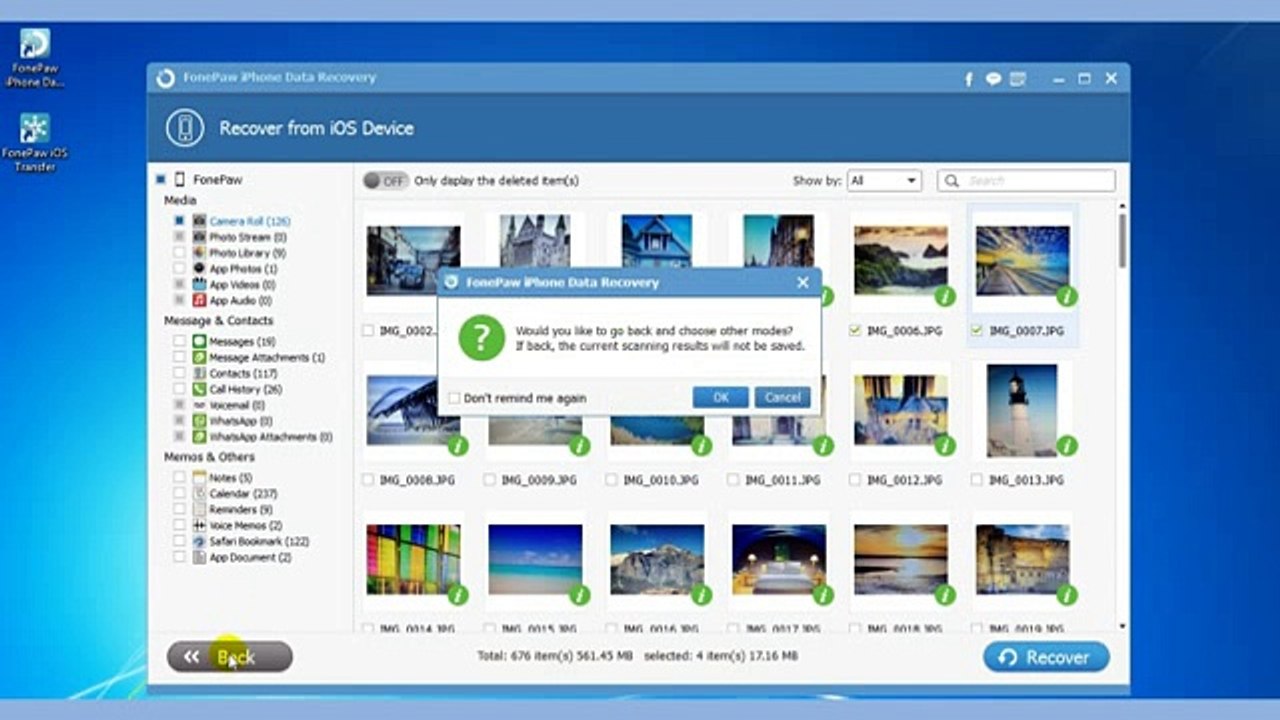The width and height of the screenshot is (1280, 720).
Task: Select the IMG_0012.JPG thumbnail
Action: (x=901, y=410)
